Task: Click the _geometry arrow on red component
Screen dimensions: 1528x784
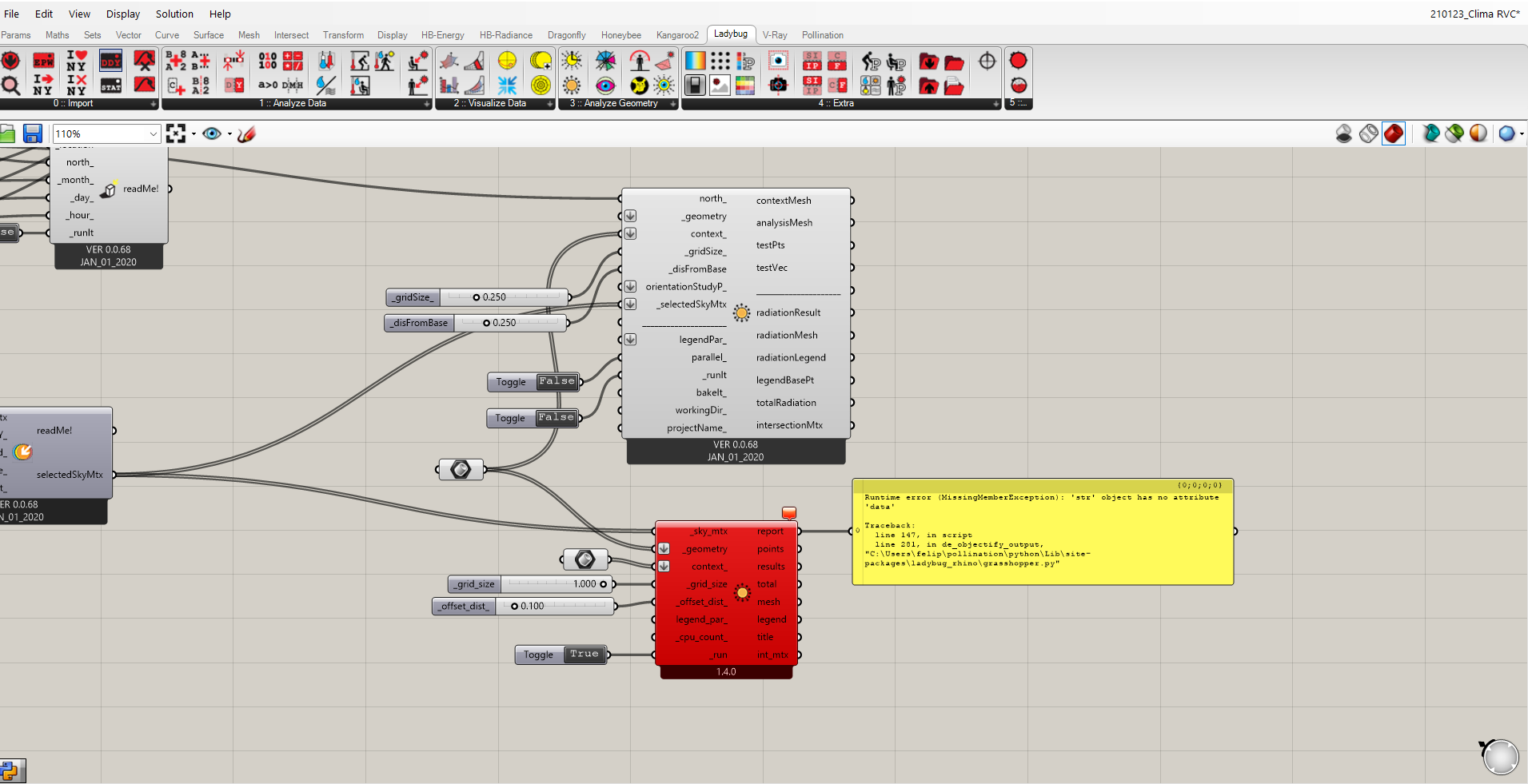Action: (x=664, y=549)
